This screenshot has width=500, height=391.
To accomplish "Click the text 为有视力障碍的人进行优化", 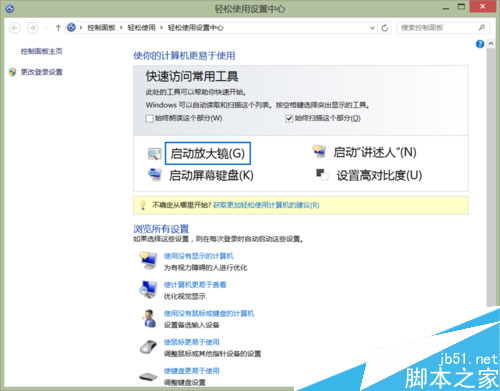I will pyautogui.click(x=206, y=268).
